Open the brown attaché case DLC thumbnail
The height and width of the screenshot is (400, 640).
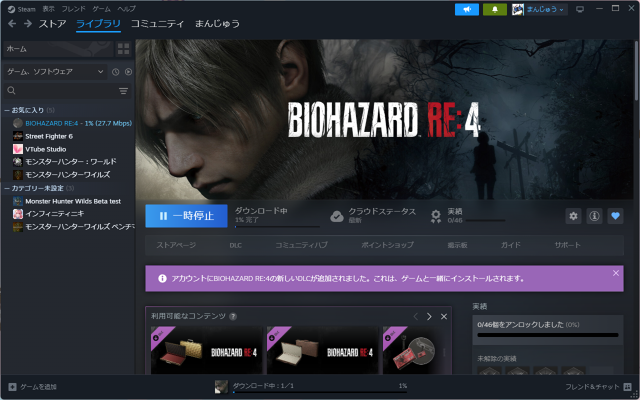tap(322, 350)
